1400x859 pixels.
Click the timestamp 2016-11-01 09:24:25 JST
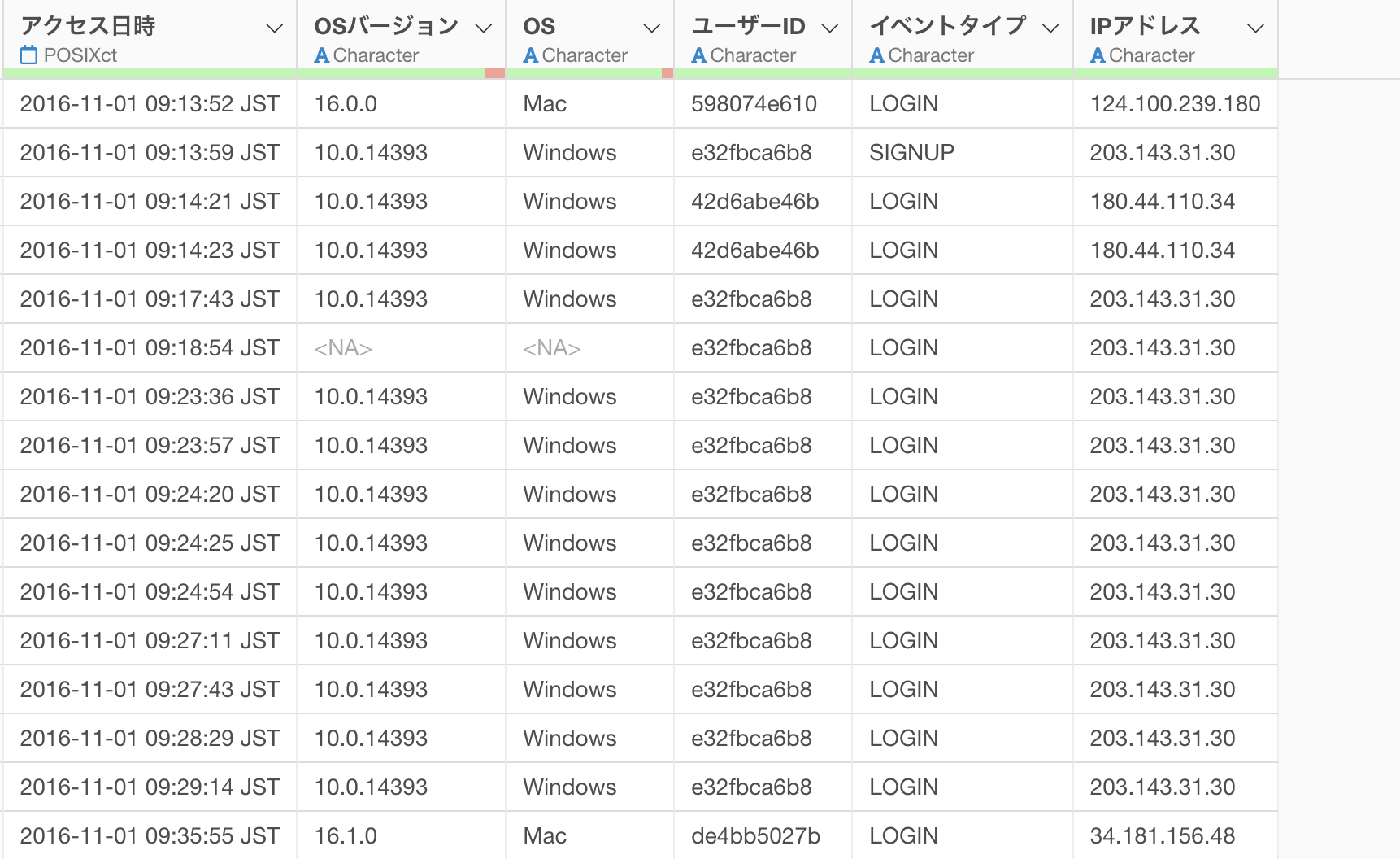point(150,543)
